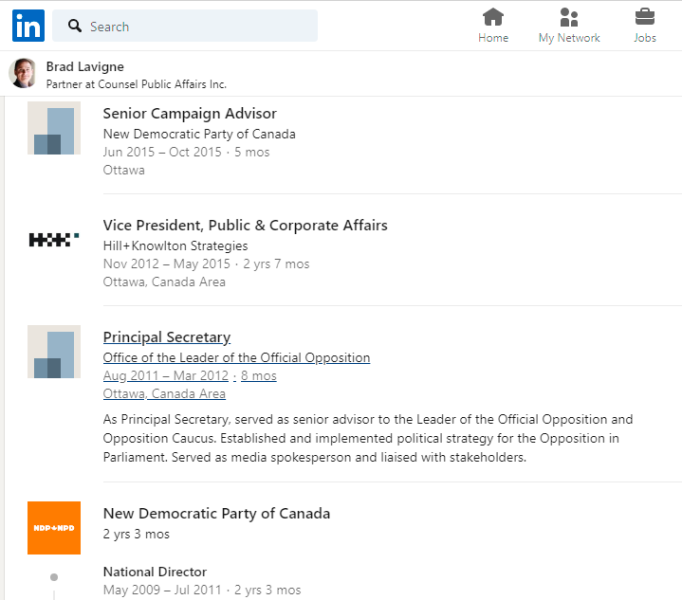
Task: Select 'Jun 2015 – Oct 2015' date range
Action: click(x=162, y=152)
